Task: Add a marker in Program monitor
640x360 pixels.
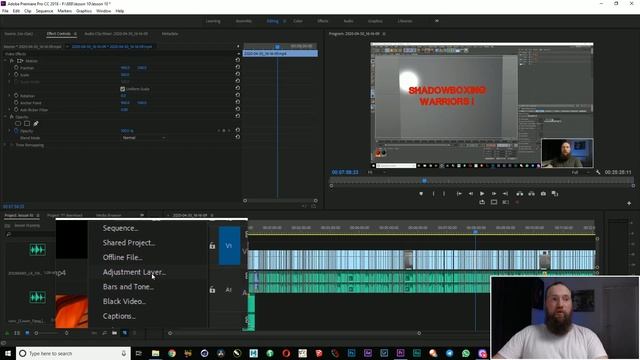Action: point(421,194)
